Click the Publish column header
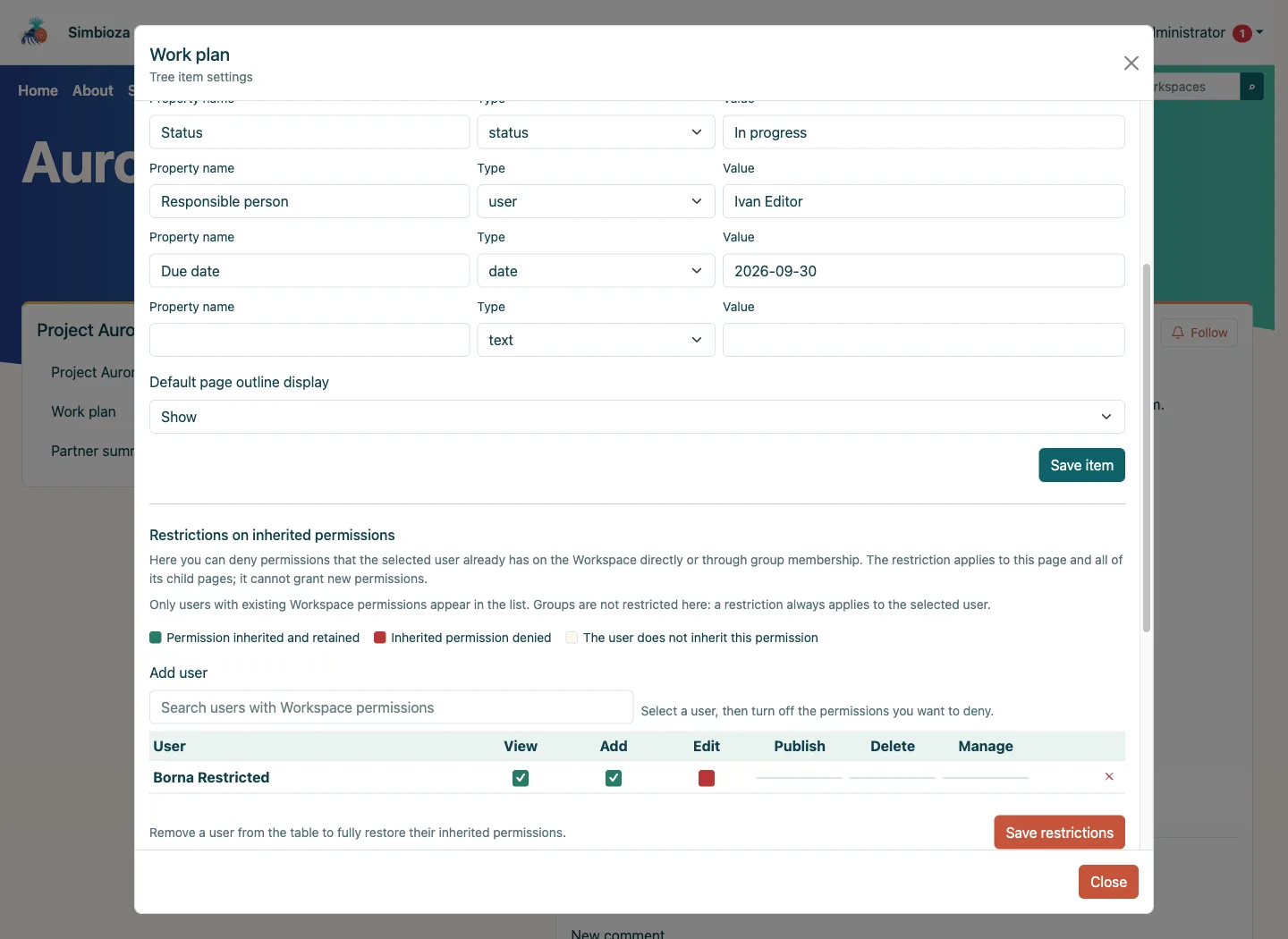 coord(800,746)
